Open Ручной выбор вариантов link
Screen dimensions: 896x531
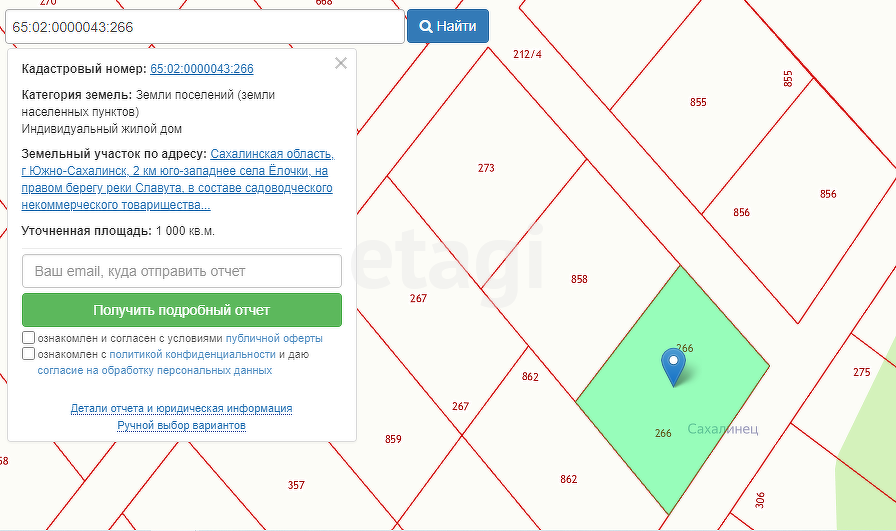tap(181, 425)
